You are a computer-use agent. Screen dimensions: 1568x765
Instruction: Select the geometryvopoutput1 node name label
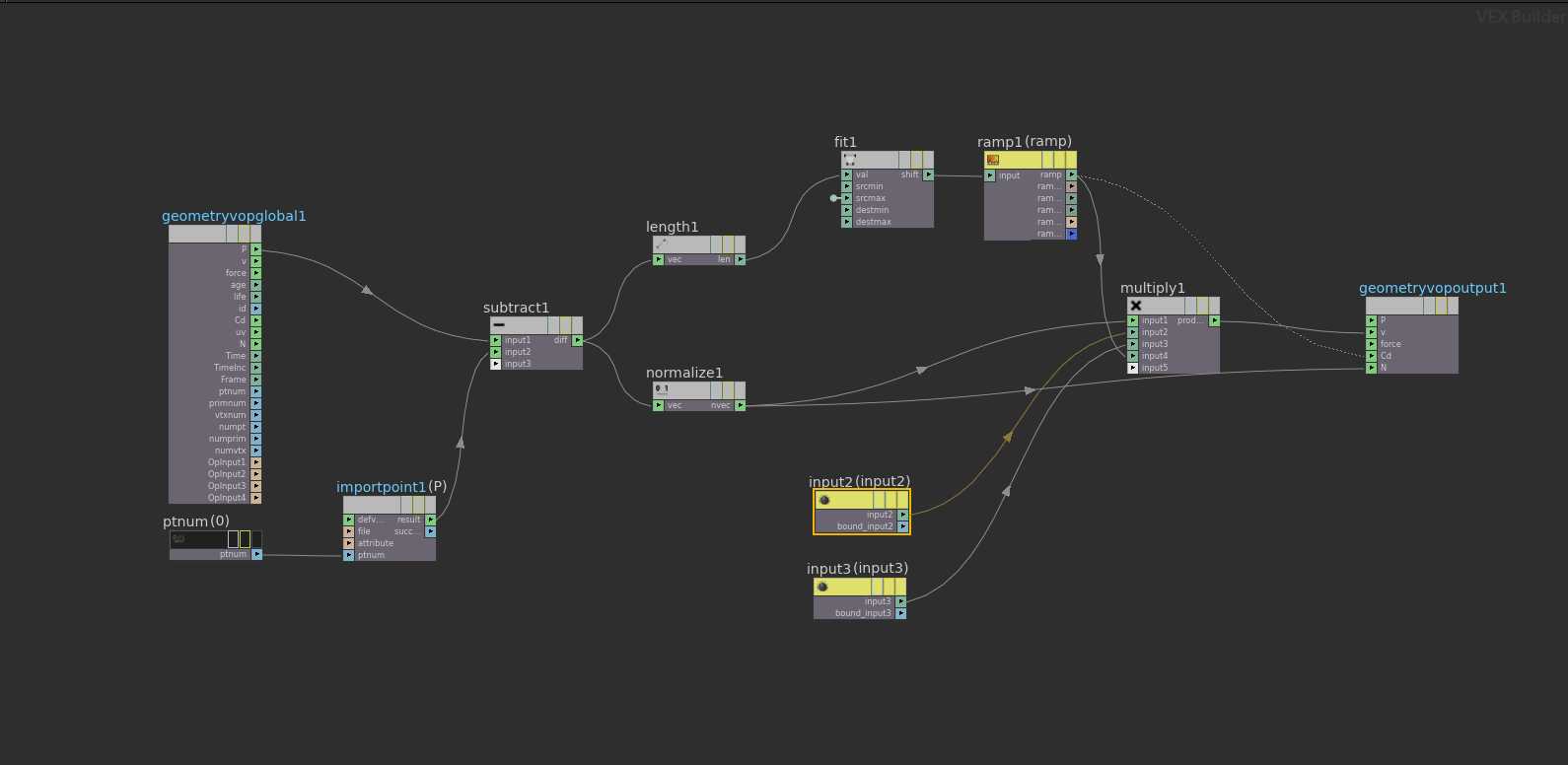coord(1433,288)
